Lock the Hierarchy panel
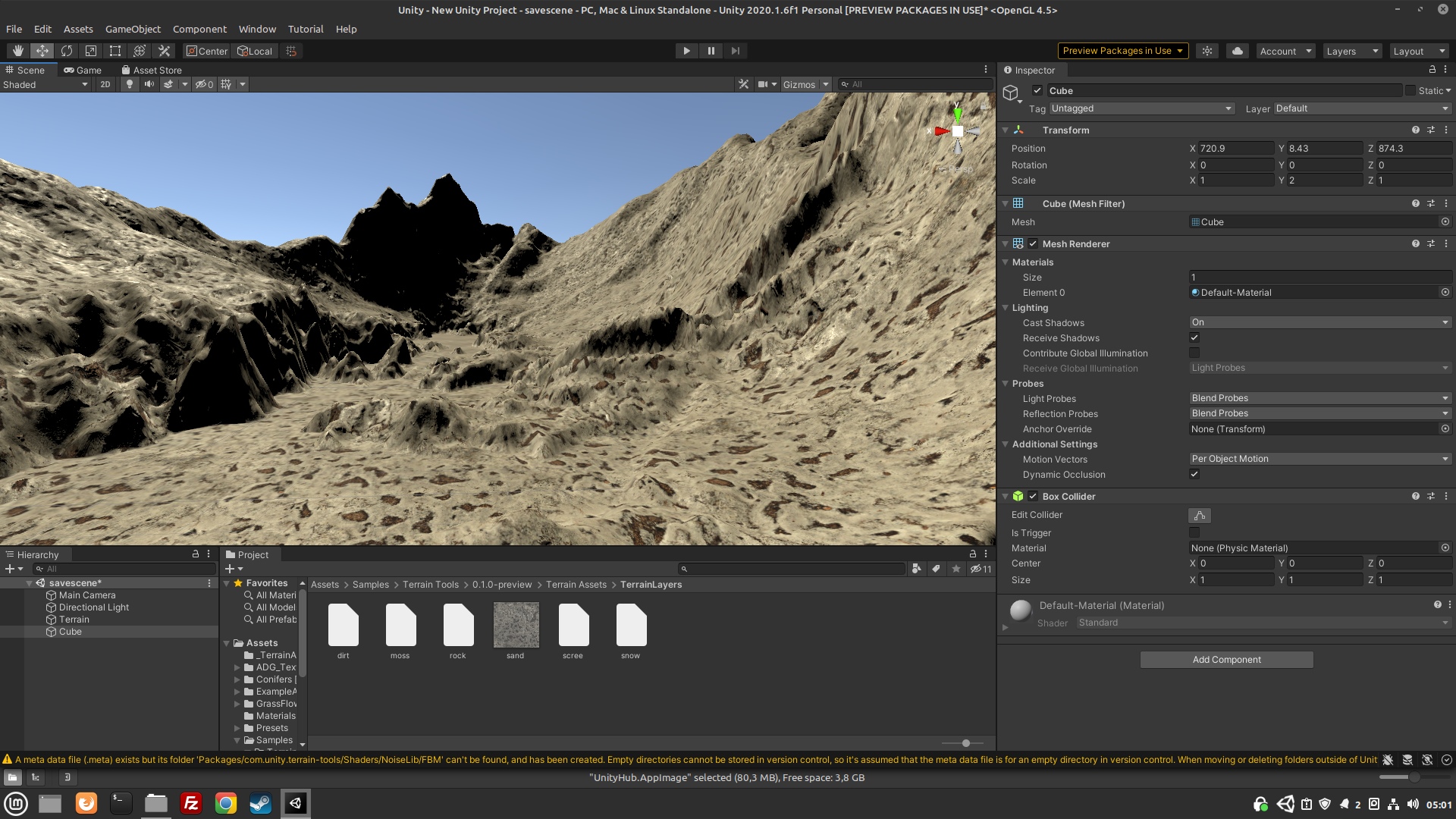The width and height of the screenshot is (1456, 819). click(196, 554)
